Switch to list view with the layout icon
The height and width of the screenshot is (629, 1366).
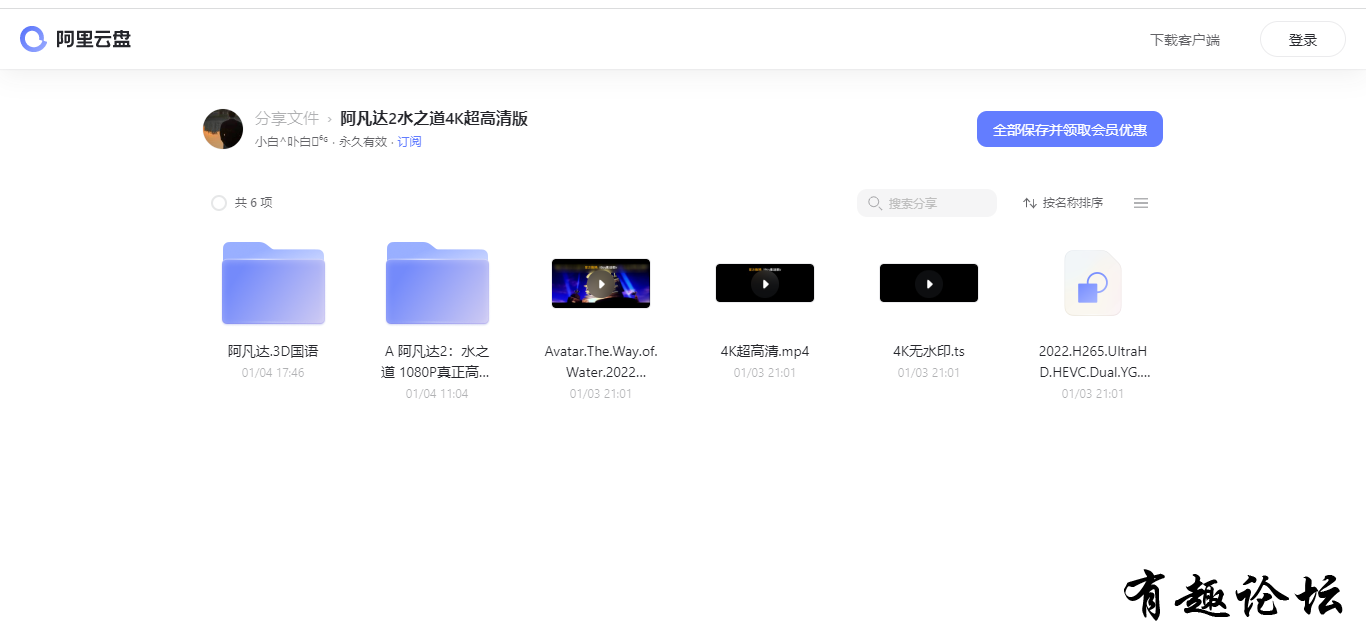pos(1141,203)
